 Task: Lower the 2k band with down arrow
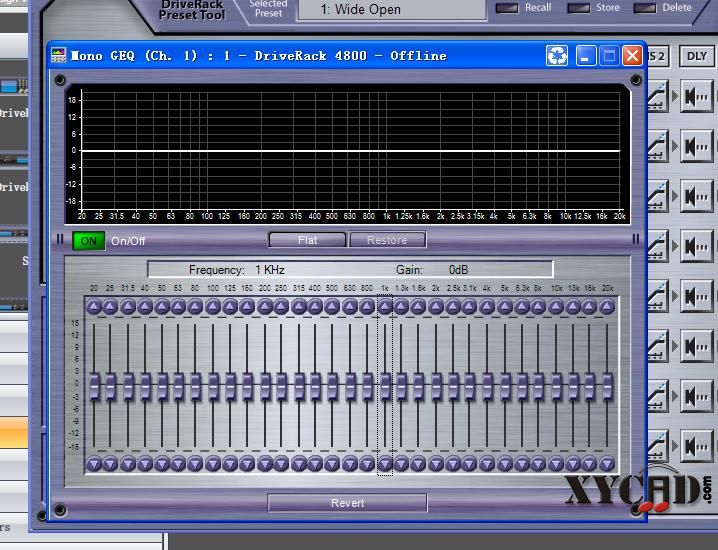pos(436,464)
